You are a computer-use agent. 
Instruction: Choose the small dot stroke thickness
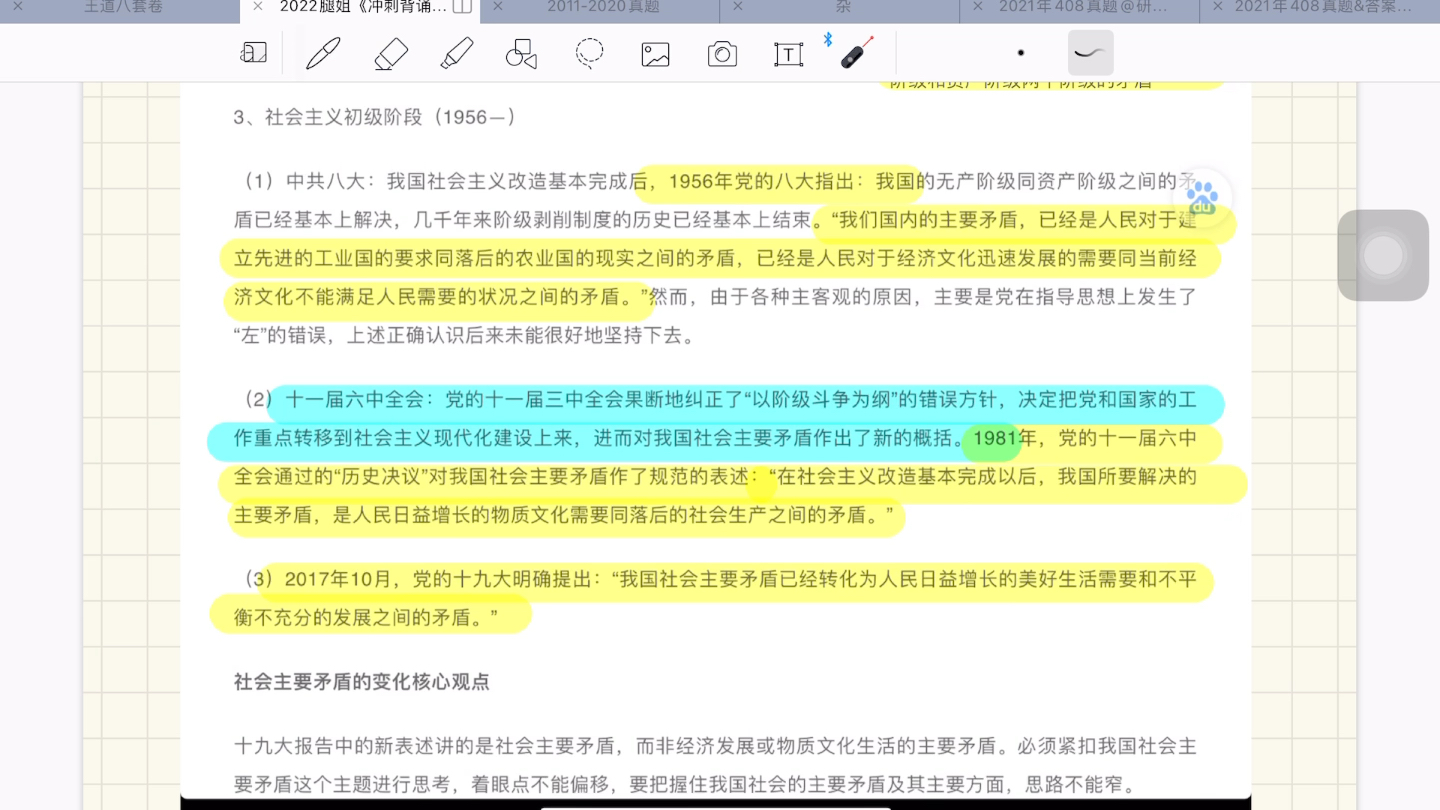[x=1021, y=53]
